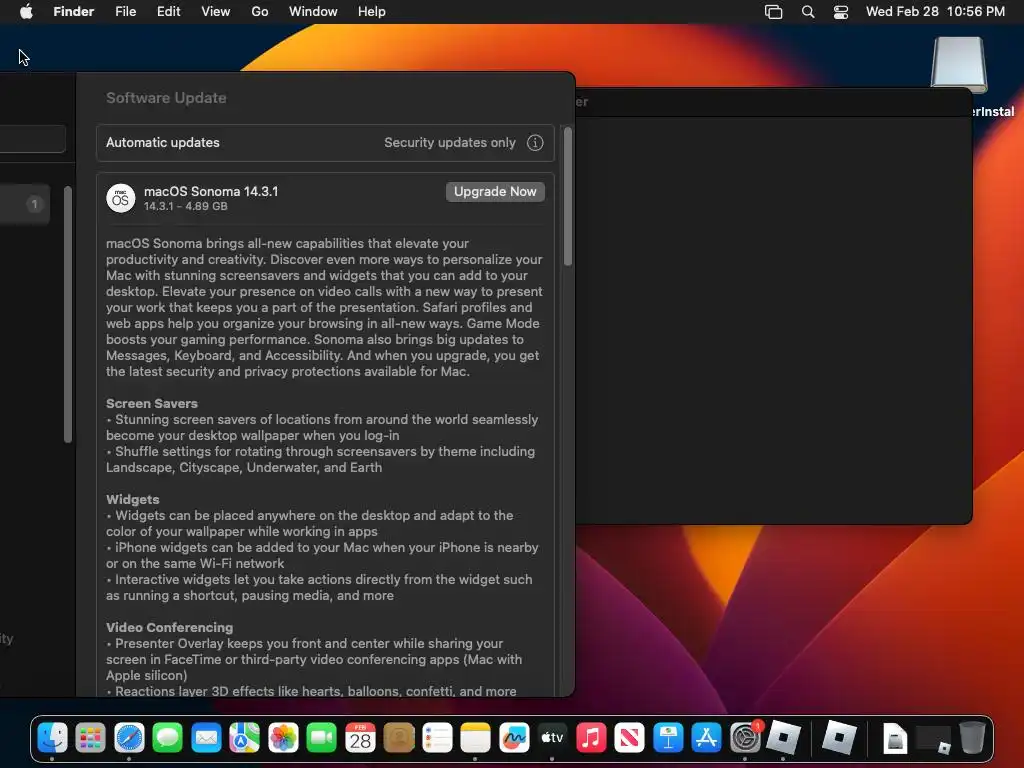Screen dimensions: 1024x768
Task: Click the sidebar search field
Action: pos(31,139)
